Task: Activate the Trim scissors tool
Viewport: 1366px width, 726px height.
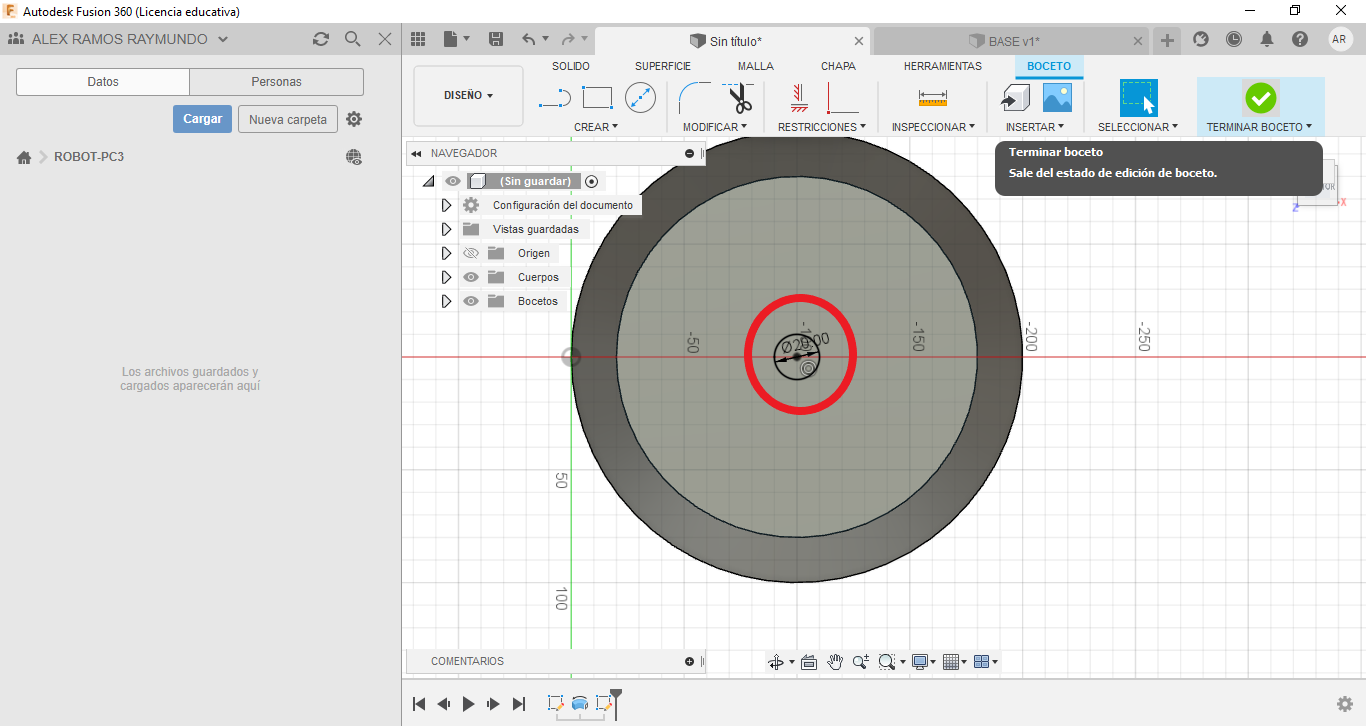Action: tap(739, 98)
